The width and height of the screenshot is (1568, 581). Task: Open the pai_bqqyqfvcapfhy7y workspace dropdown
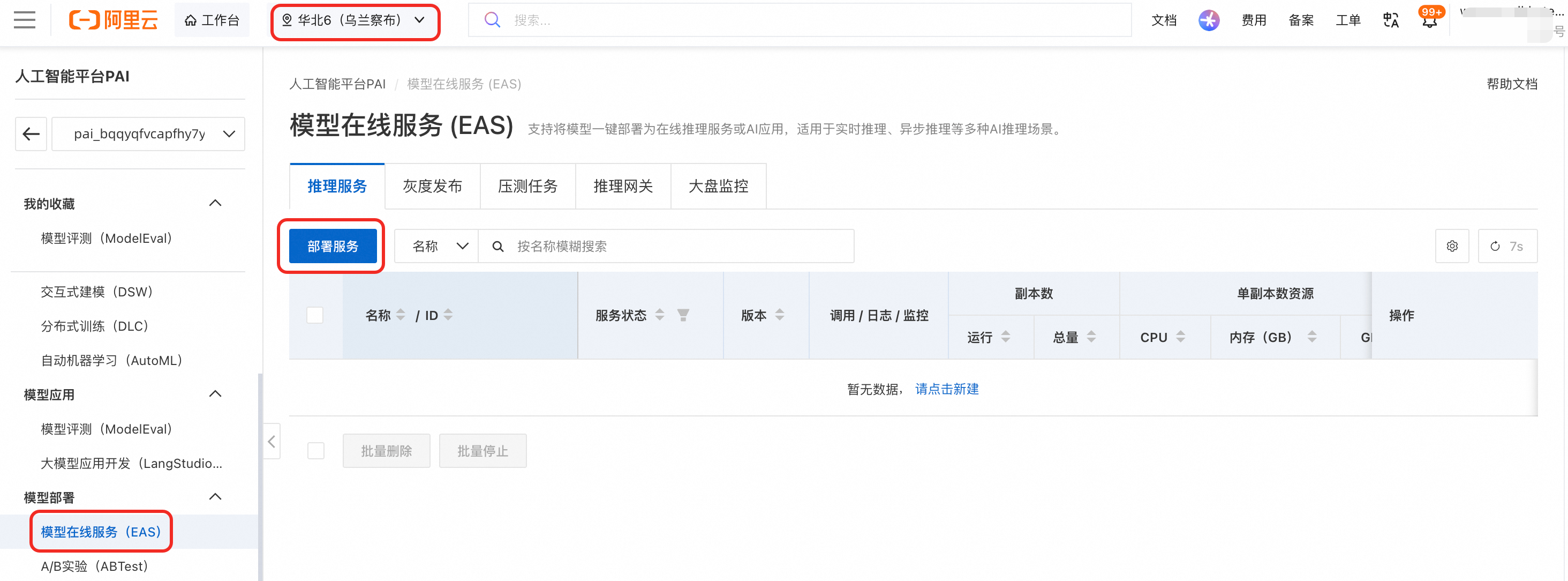148,133
